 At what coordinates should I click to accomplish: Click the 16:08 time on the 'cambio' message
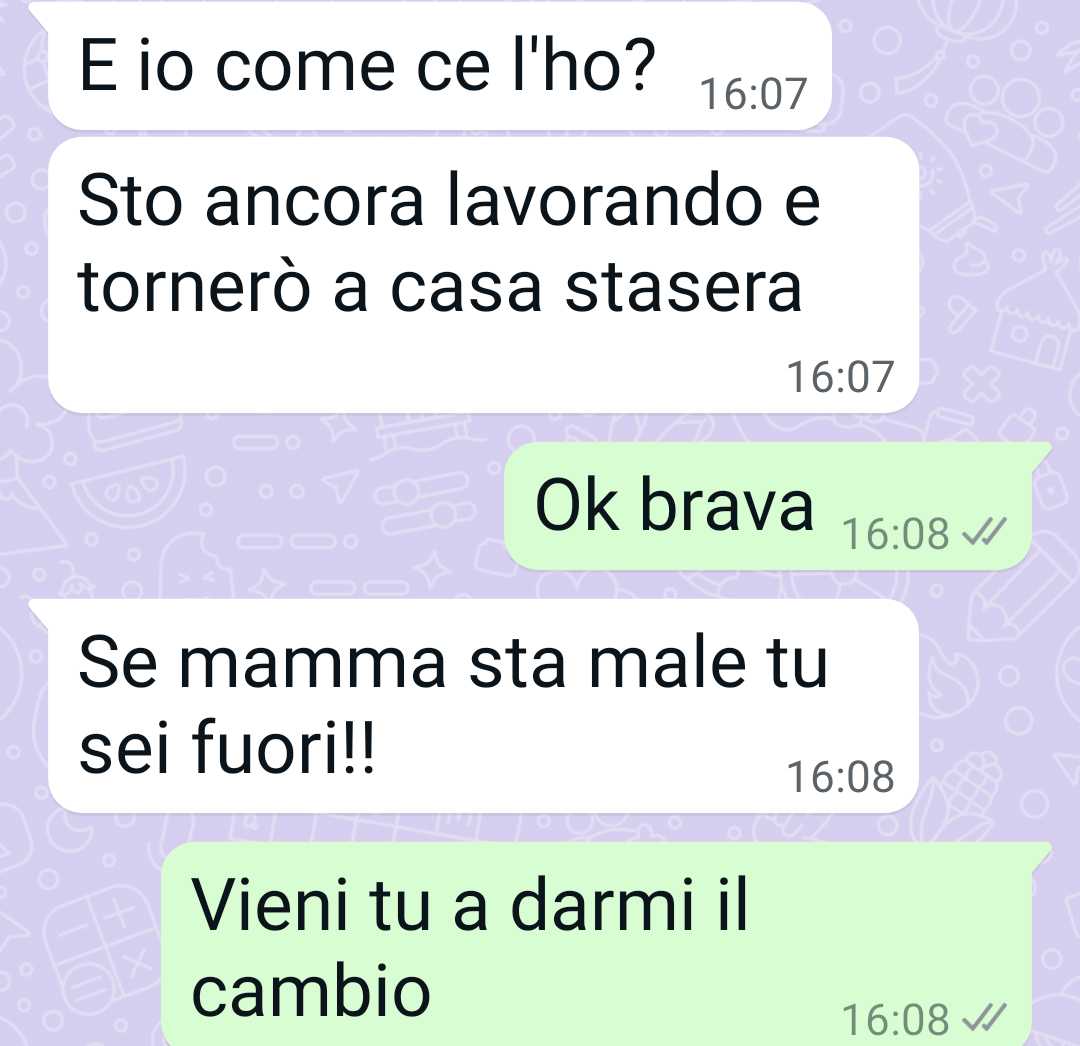(895, 1019)
